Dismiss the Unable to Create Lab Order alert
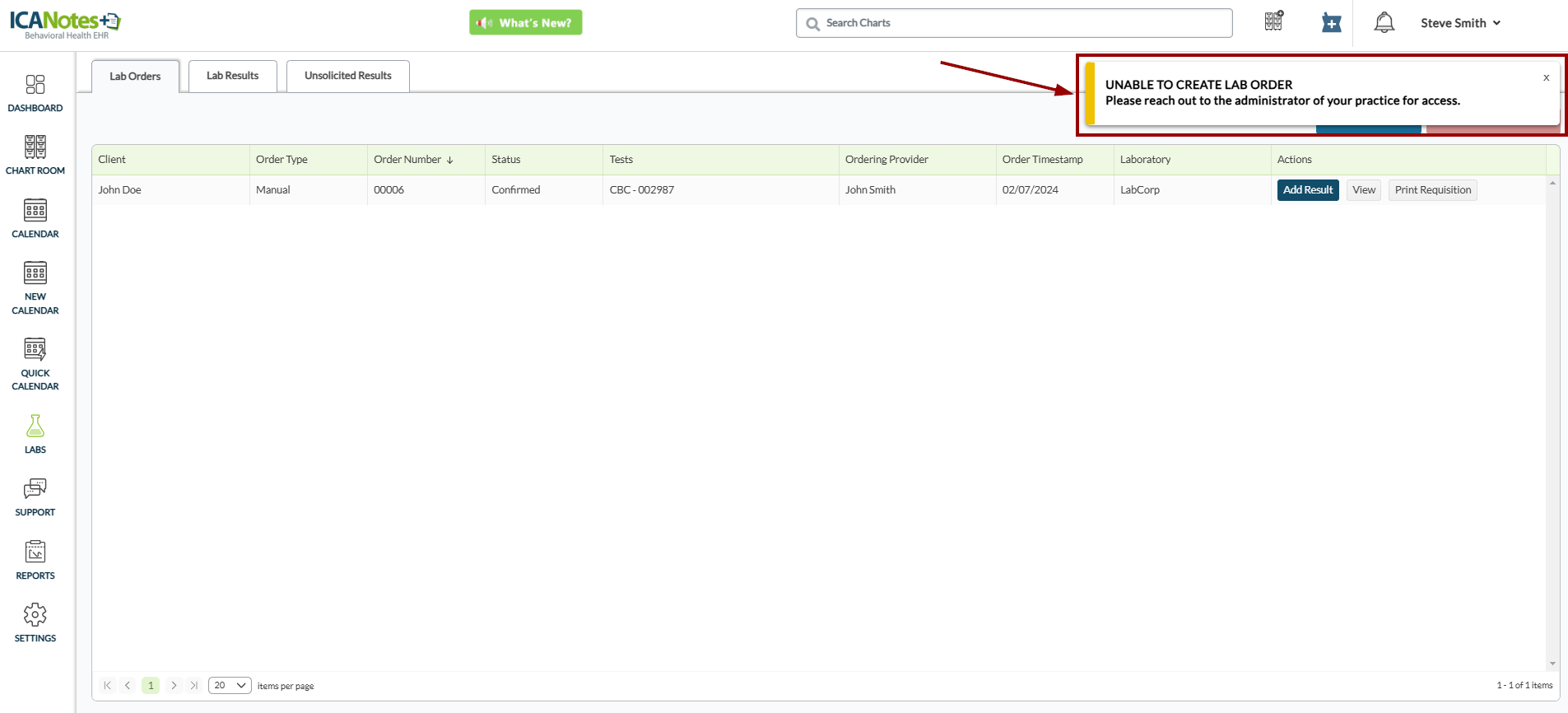Viewport: 1568px width, 713px height. [x=1546, y=78]
